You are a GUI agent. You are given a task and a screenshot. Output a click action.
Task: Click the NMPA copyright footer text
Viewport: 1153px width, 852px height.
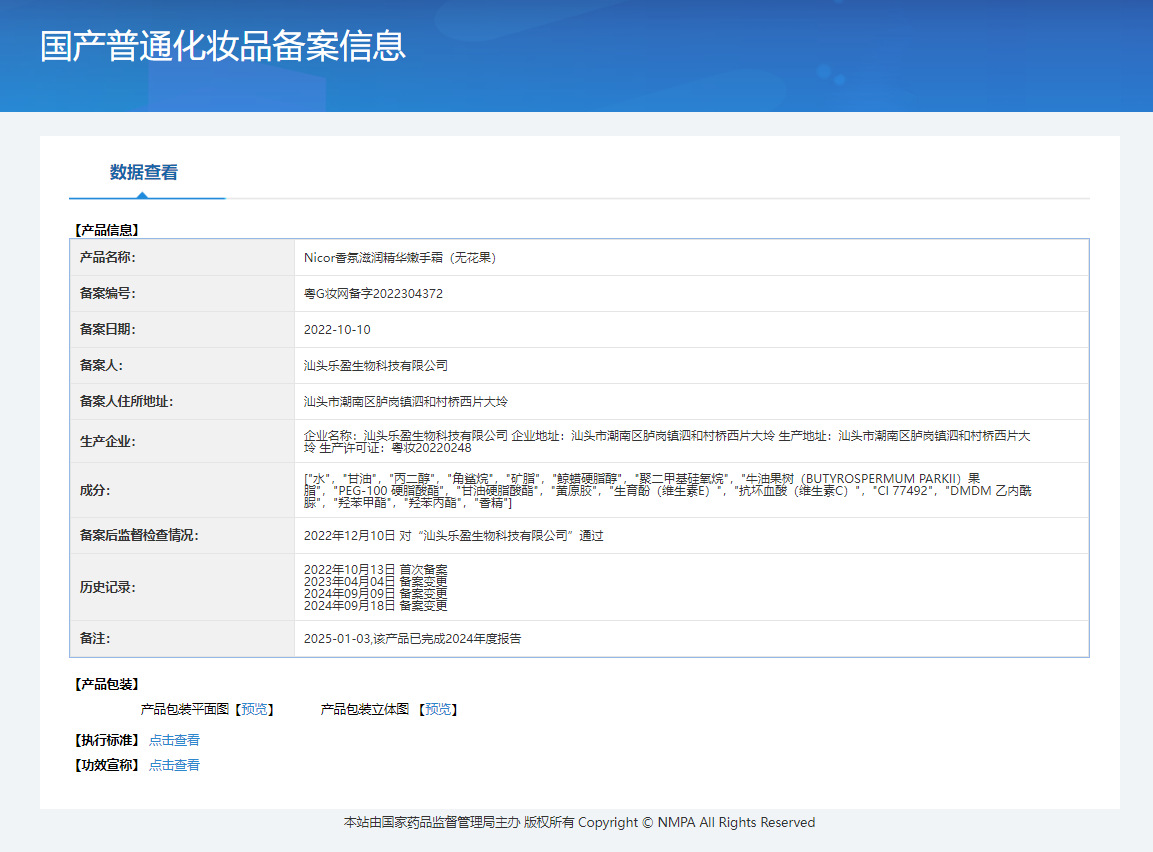579,823
